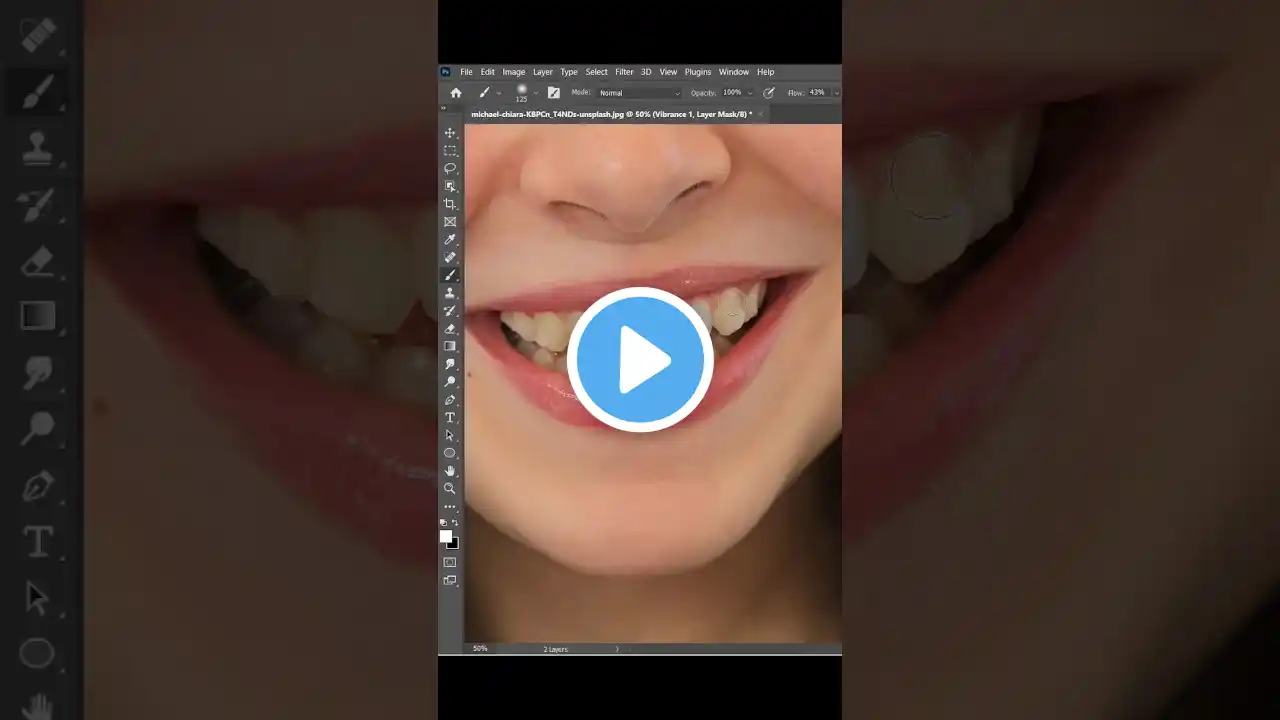Image resolution: width=1280 pixels, height=720 pixels.
Task: Select the Move tool
Action: click(x=450, y=132)
